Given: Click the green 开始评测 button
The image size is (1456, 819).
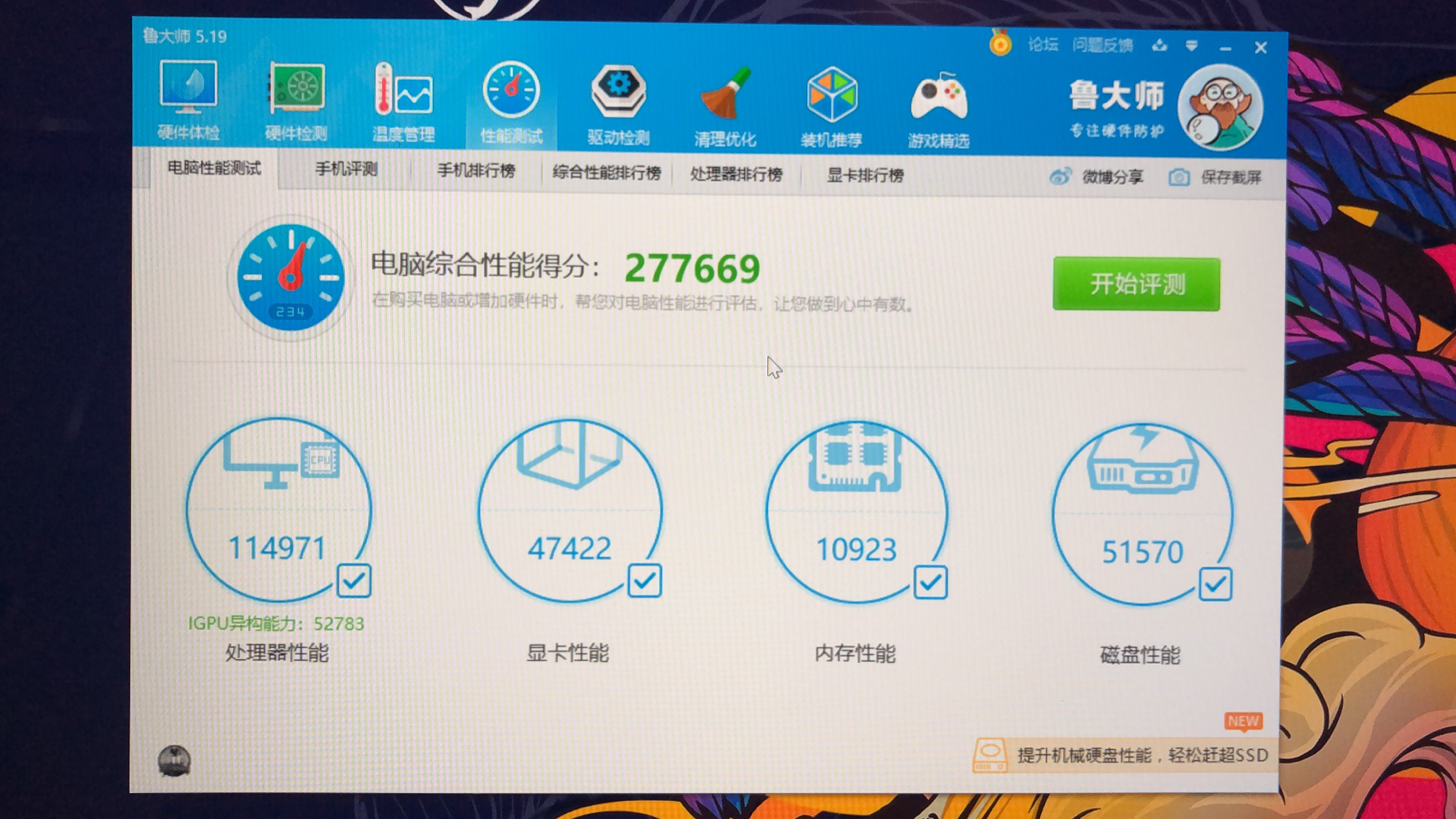Looking at the screenshot, I should pyautogui.click(x=1136, y=284).
